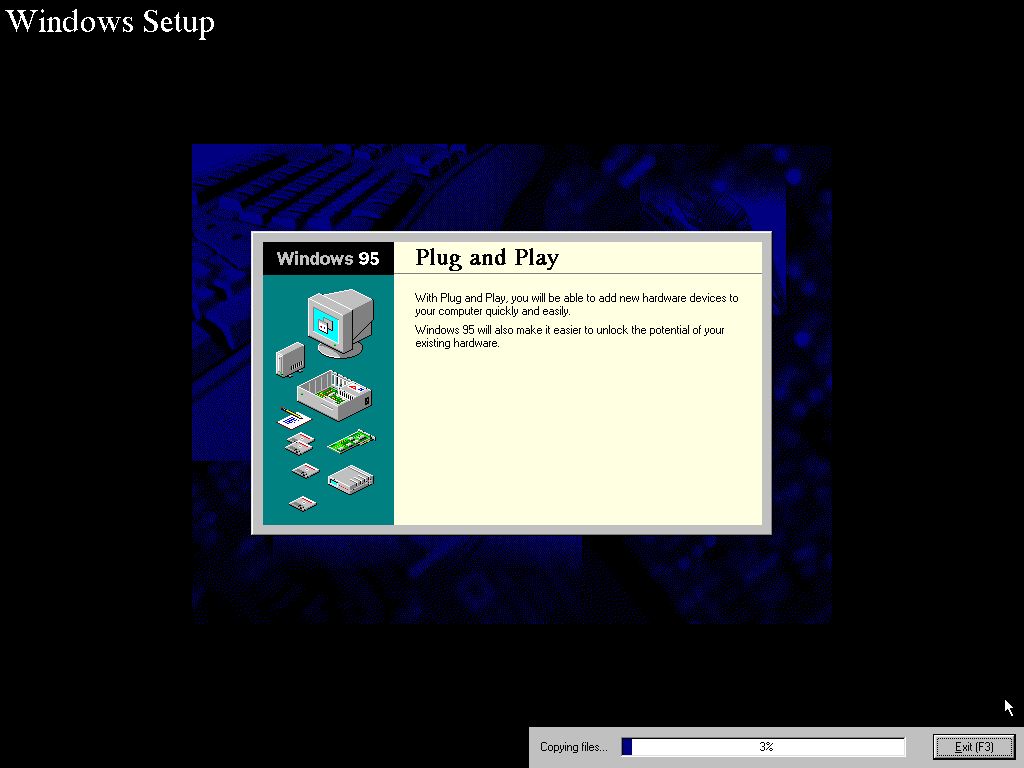The height and width of the screenshot is (768, 1024).
Task: Click the single floppy disk beside the modem
Action: point(305,470)
